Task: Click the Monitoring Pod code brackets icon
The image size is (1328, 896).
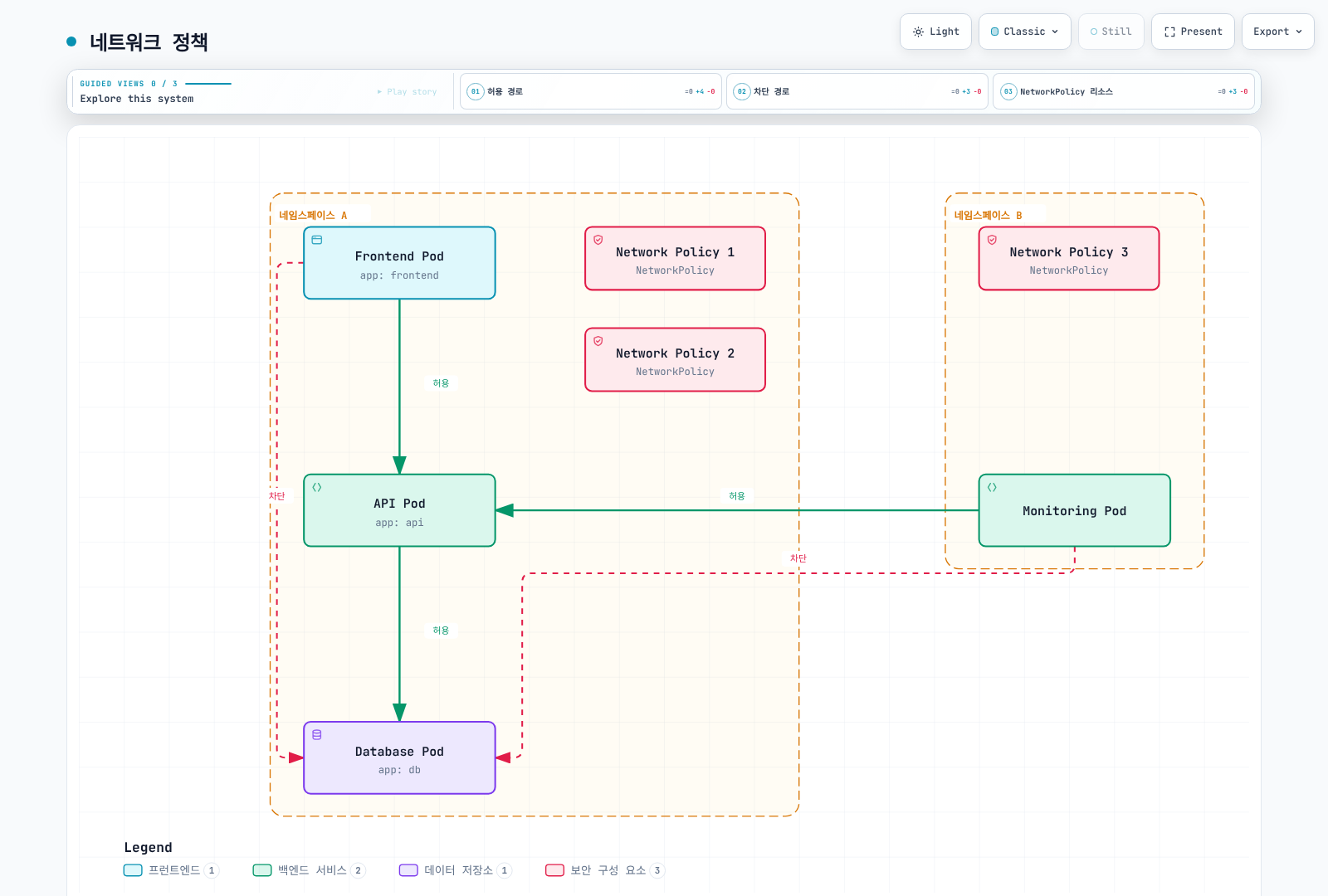Action: coord(992,487)
